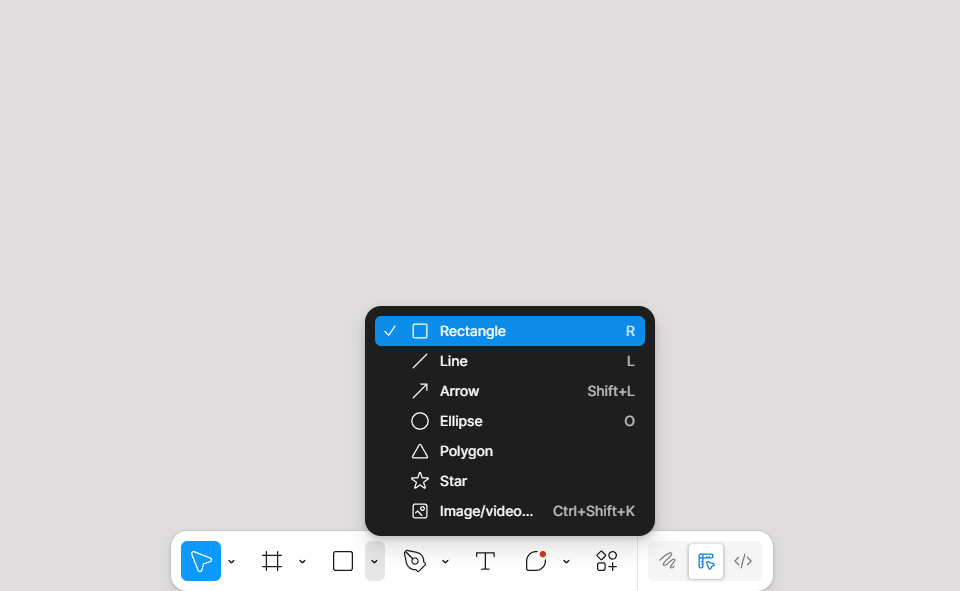Viewport: 960px width, 591px height.
Task: Select the Comment tool with red dot
Action: pos(536,561)
